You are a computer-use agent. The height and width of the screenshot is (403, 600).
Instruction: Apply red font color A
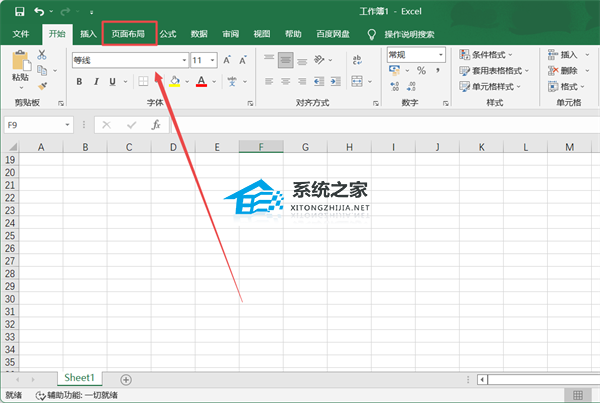click(201, 81)
